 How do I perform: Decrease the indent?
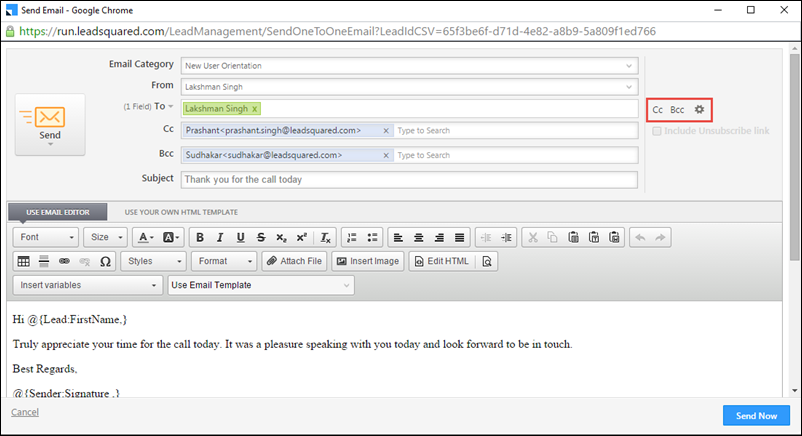coord(486,237)
